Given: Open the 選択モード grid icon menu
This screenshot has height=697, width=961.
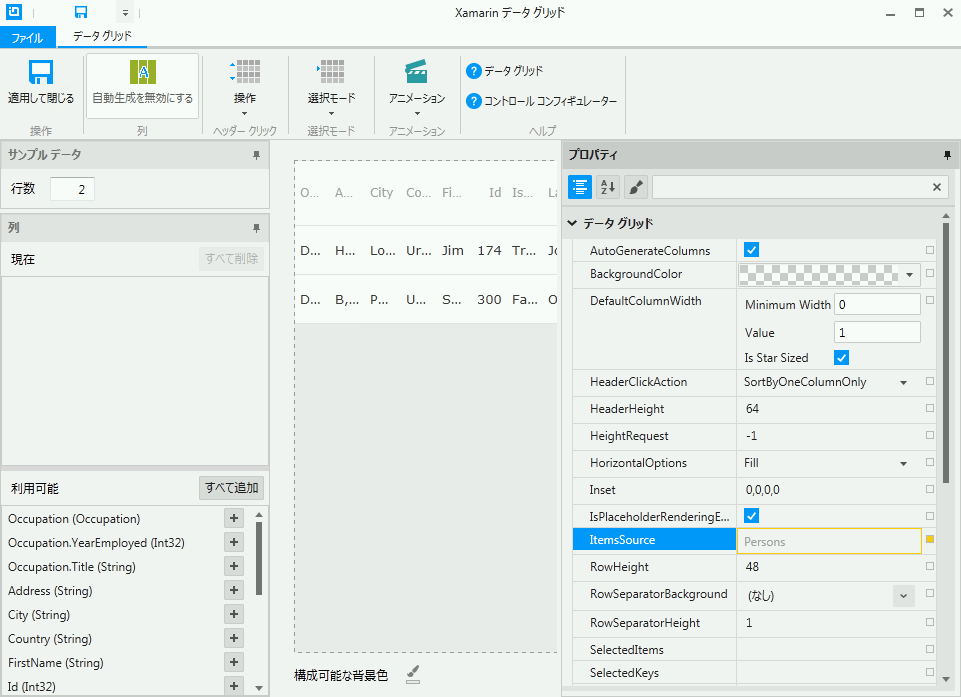Looking at the screenshot, I should (x=331, y=86).
